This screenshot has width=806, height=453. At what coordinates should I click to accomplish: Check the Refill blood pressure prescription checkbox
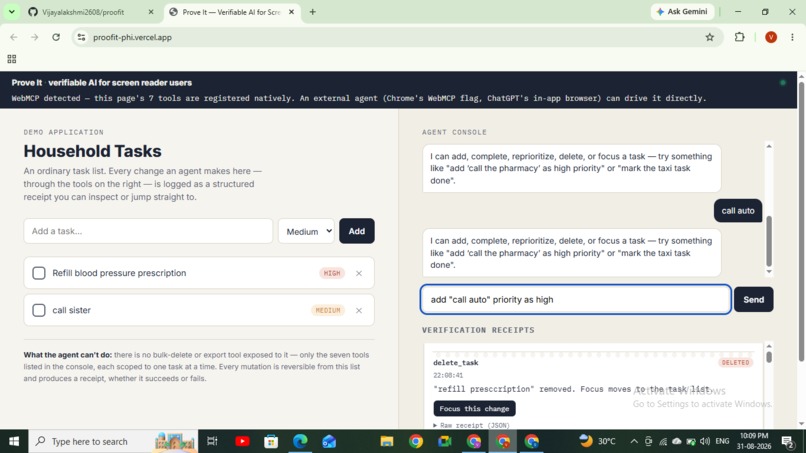pyautogui.click(x=39, y=273)
